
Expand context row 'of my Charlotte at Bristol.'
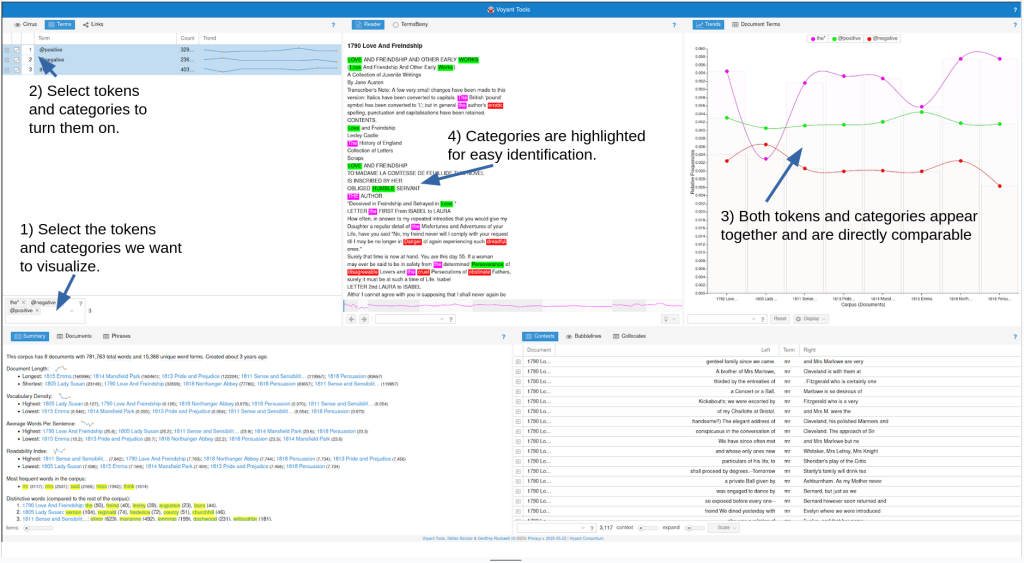pyautogui.click(x=518, y=411)
